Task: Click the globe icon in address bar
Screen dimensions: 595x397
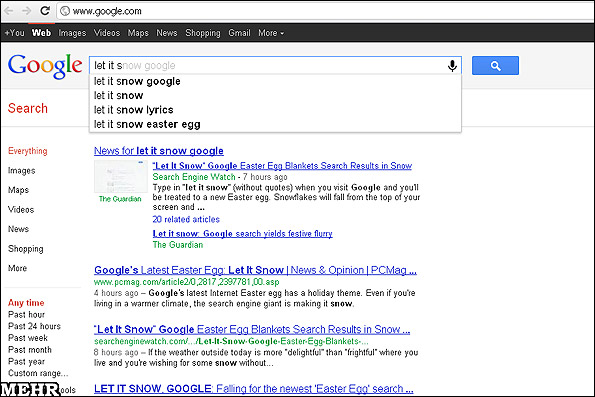Action: 65,11
